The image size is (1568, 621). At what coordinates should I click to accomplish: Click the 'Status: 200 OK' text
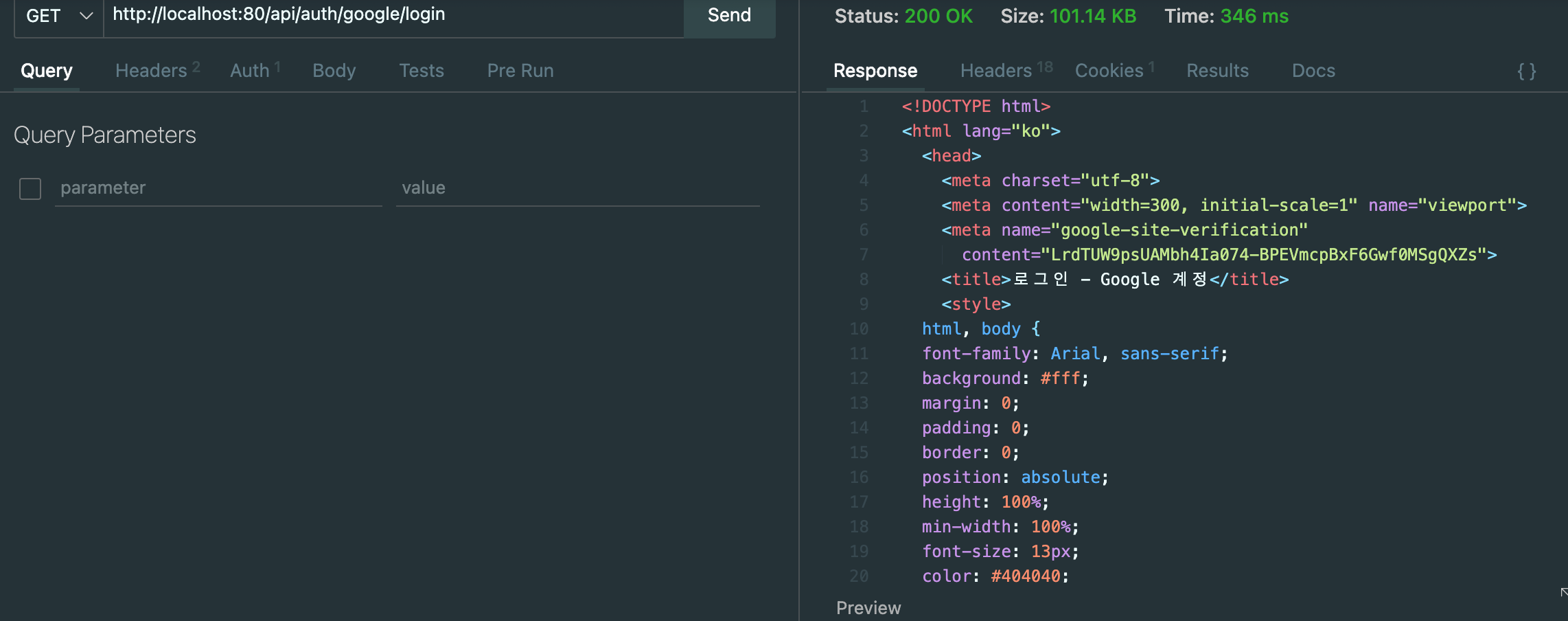click(903, 16)
